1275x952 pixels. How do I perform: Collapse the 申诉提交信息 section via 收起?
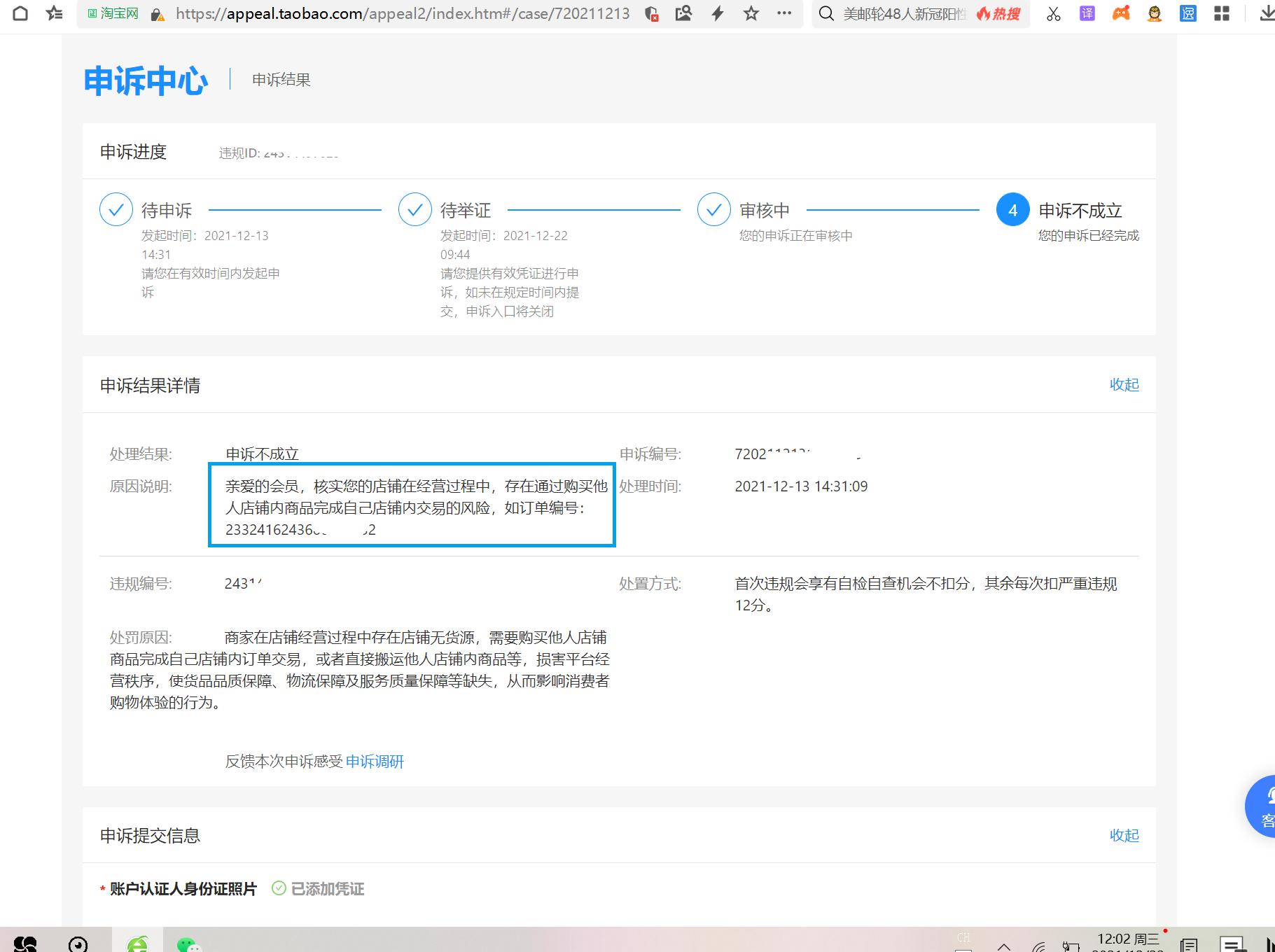(x=1124, y=835)
